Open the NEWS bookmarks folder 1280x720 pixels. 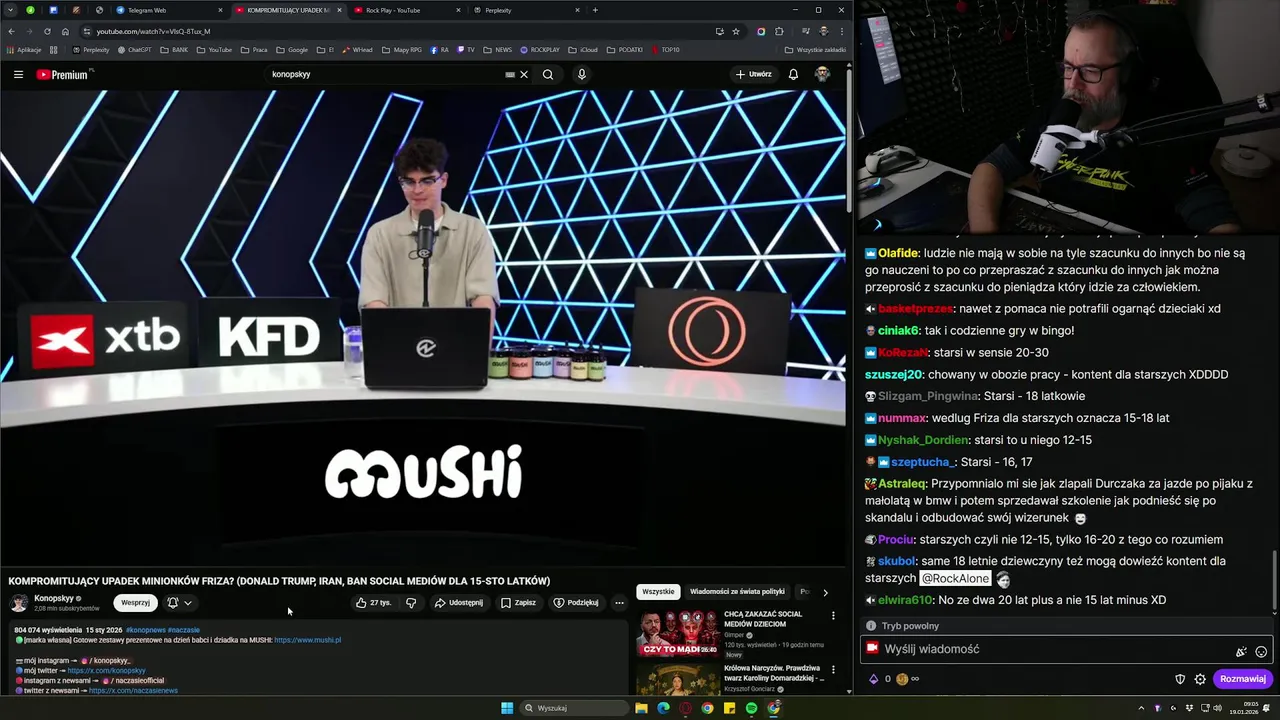[498, 49]
